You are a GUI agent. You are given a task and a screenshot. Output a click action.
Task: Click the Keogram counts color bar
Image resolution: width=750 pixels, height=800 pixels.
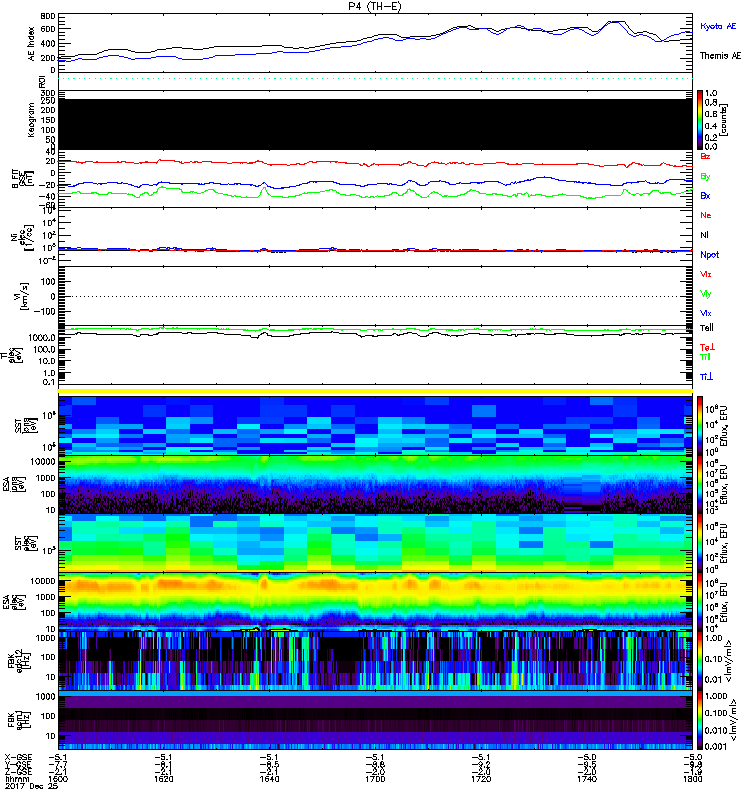(x=700, y=120)
